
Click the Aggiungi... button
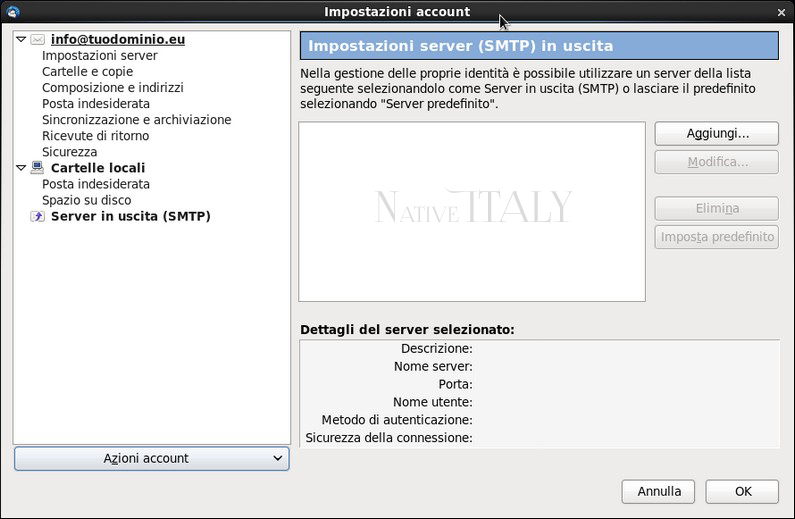pyautogui.click(x=716, y=133)
